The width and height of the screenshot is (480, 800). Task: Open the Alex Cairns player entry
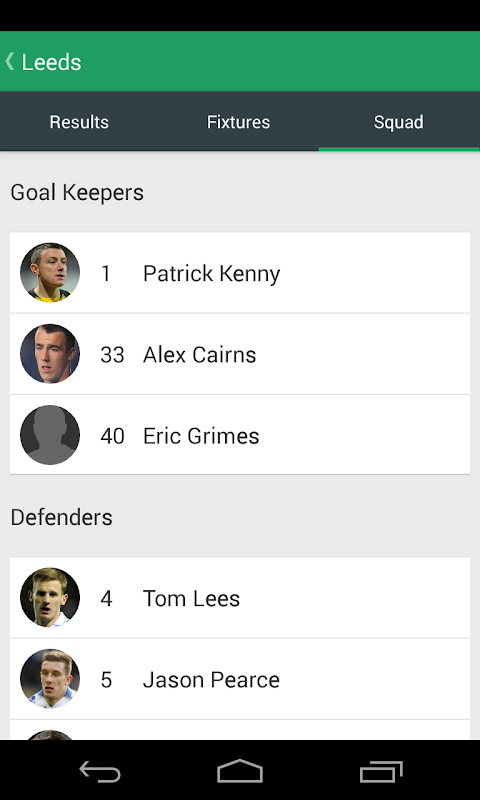pyautogui.click(x=240, y=354)
